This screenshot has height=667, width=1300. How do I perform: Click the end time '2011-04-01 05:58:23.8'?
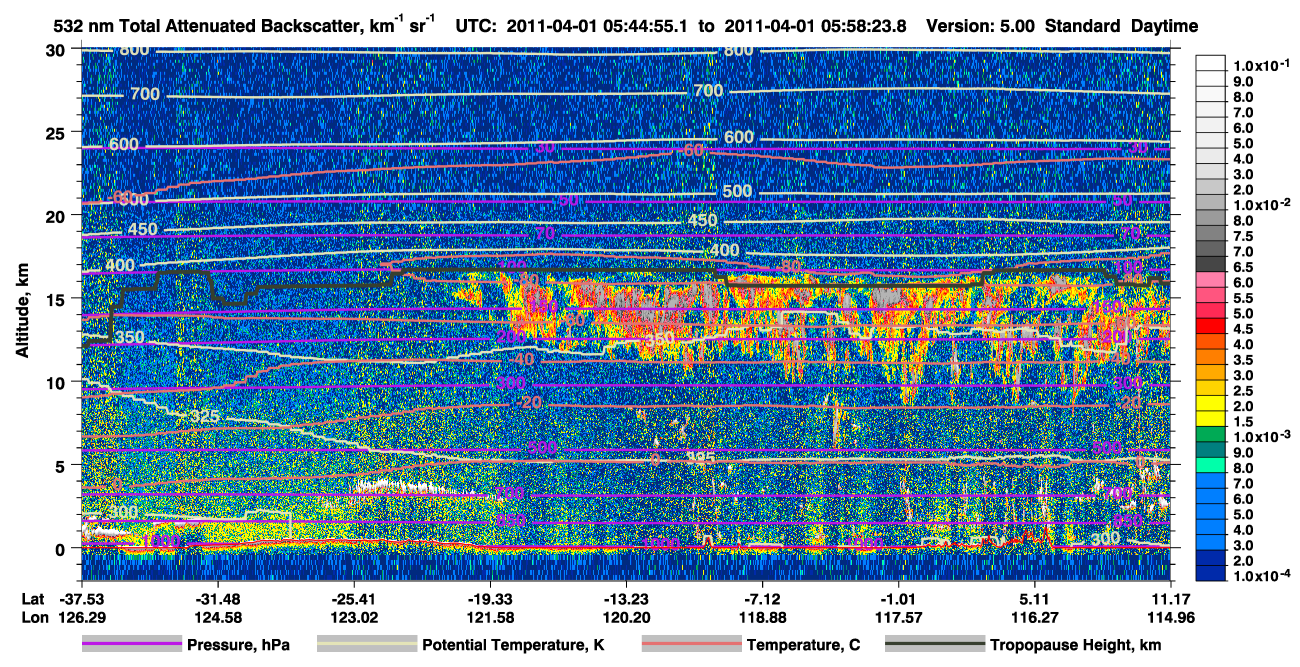815,27
